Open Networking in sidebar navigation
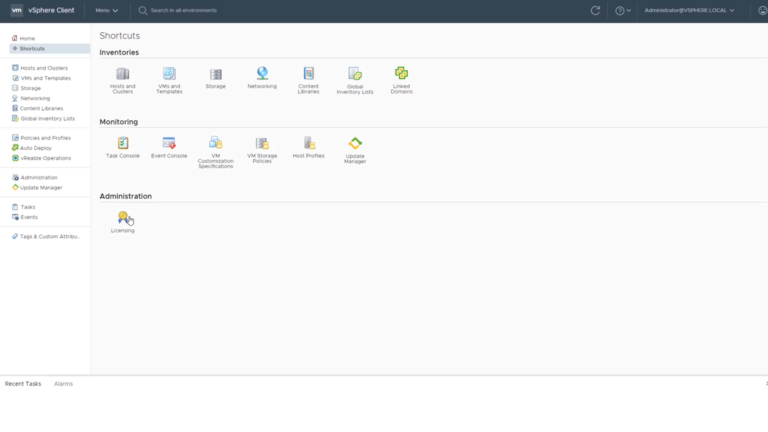The height and width of the screenshot is (432, 768). [31, 98]
